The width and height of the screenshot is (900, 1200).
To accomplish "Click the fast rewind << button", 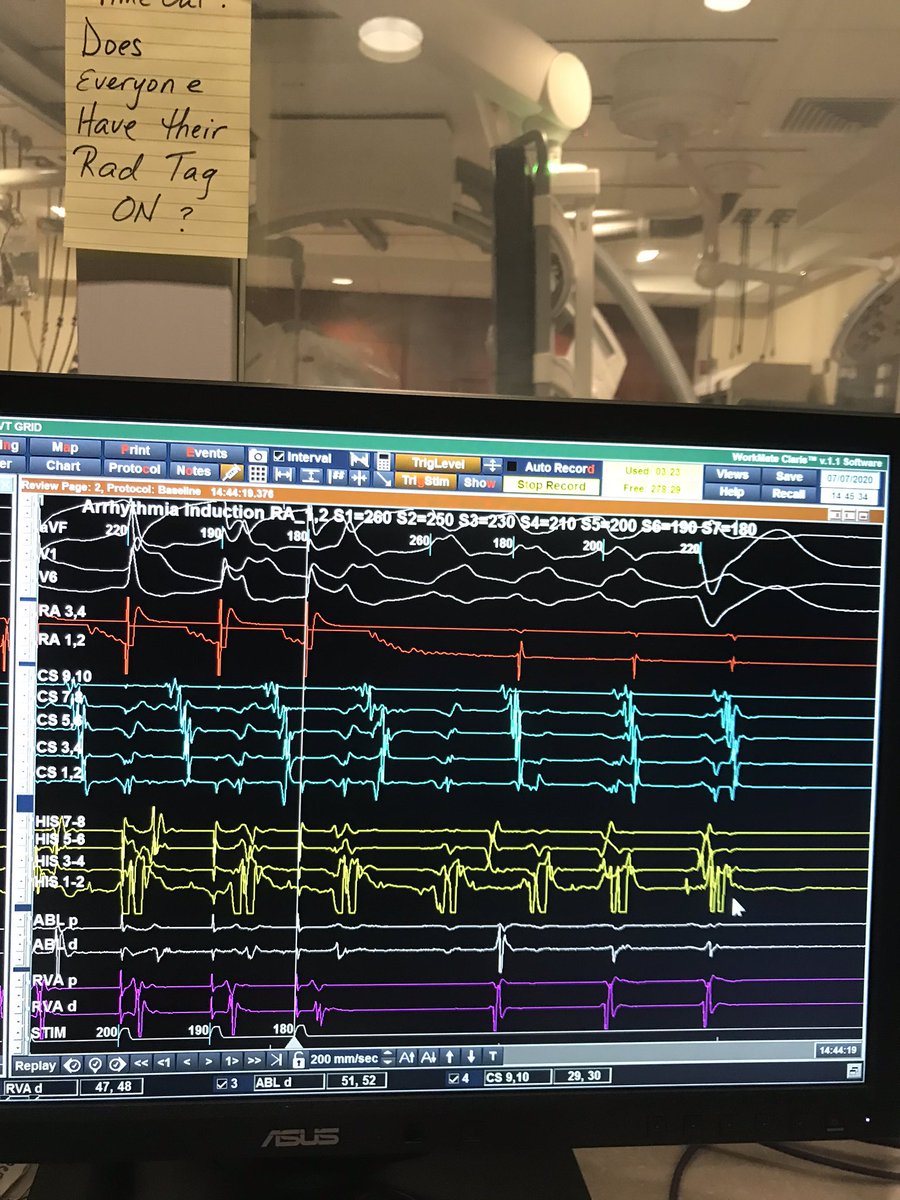I will click(x=141, y=1063).
